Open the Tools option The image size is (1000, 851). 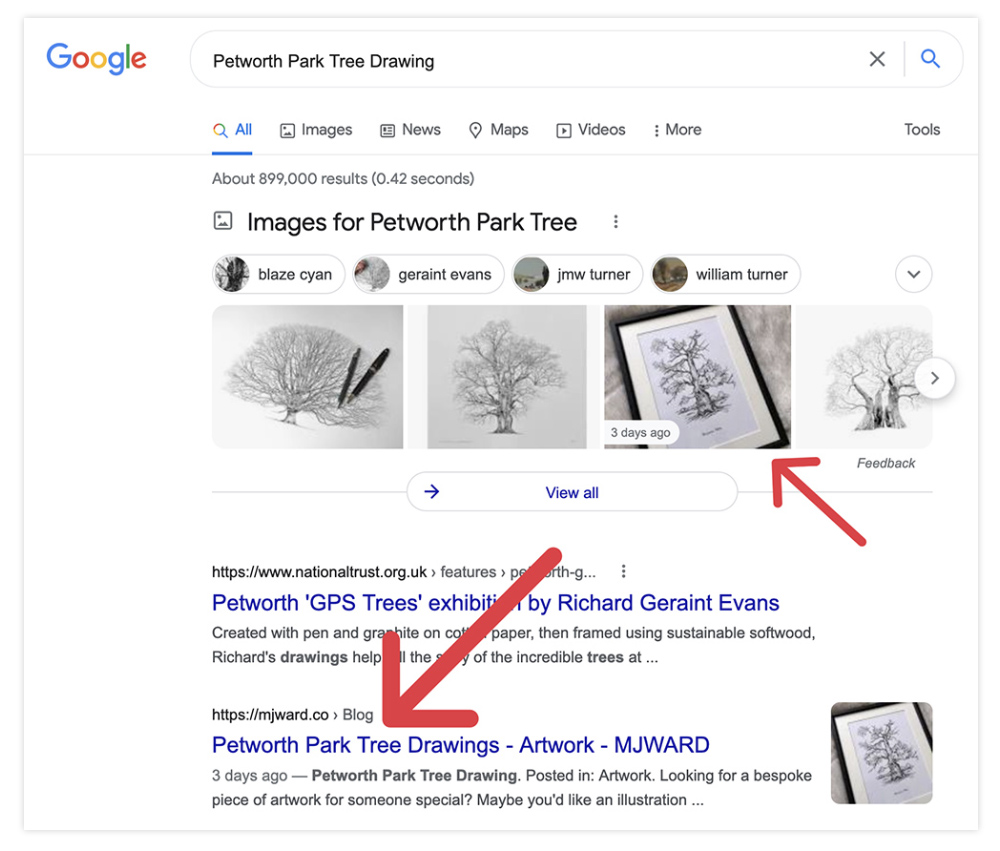tap(922, 130)
